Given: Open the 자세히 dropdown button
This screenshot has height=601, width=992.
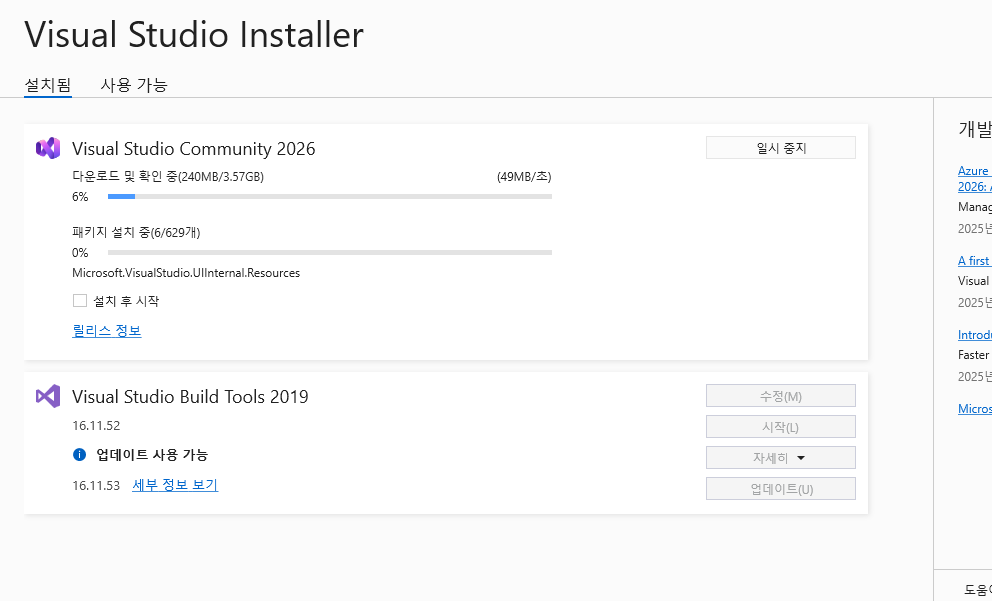Looking at the screenshot, I should (x=781, y=457).
